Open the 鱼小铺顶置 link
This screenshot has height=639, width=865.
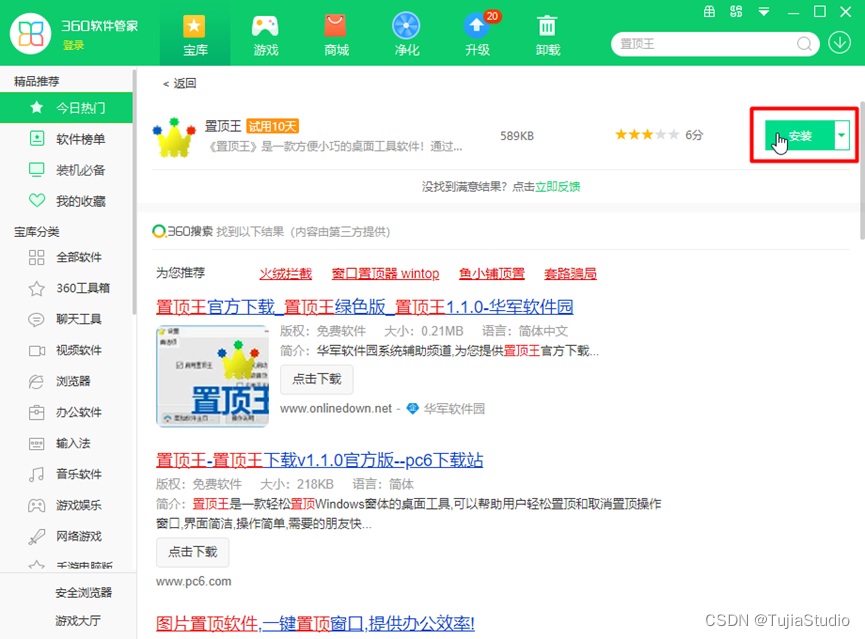pyautogui.click(x=492, y=274)
